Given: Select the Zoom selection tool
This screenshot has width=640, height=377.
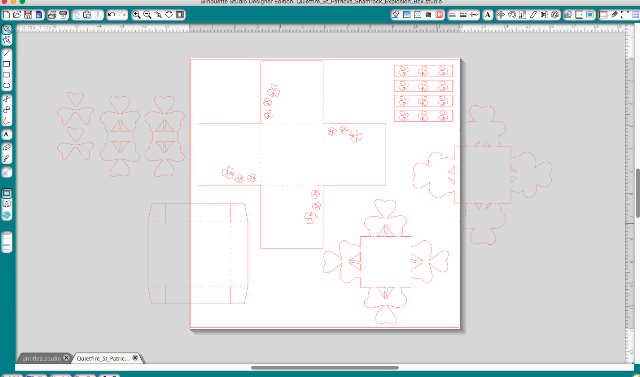Looking at the screenshot, I should click(158, 15).
